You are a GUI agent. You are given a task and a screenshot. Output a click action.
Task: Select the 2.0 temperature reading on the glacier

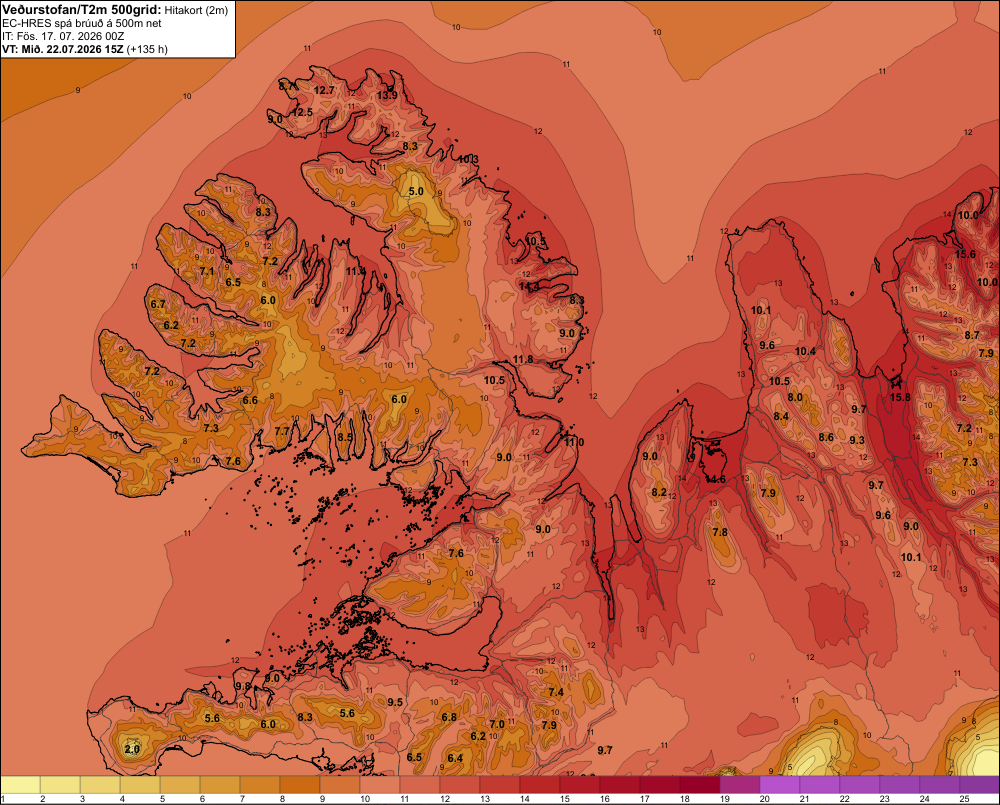tap(132, 749)
